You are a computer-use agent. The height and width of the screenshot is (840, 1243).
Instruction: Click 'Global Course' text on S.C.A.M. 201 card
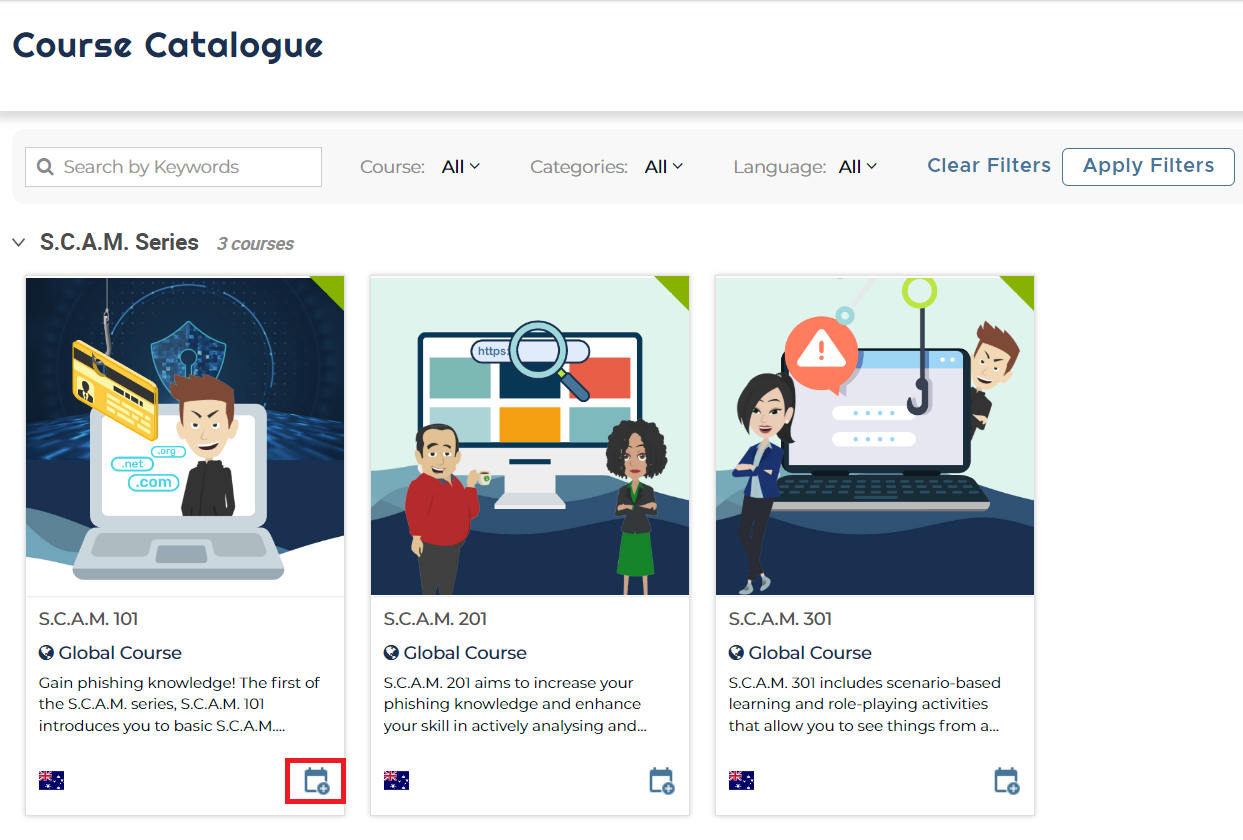[x=465, y=653]
